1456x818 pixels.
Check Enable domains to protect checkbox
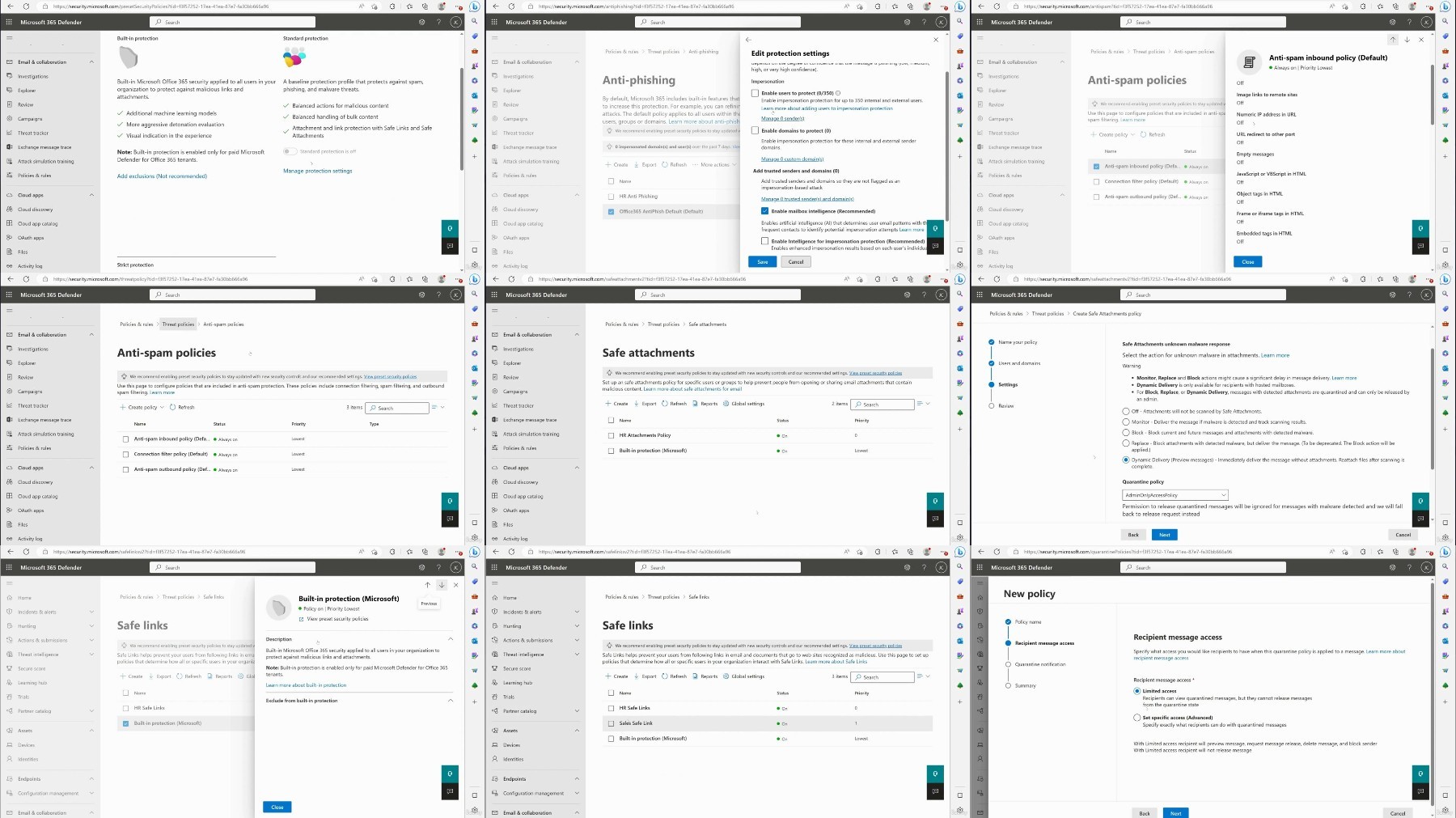tap(756, 130)
